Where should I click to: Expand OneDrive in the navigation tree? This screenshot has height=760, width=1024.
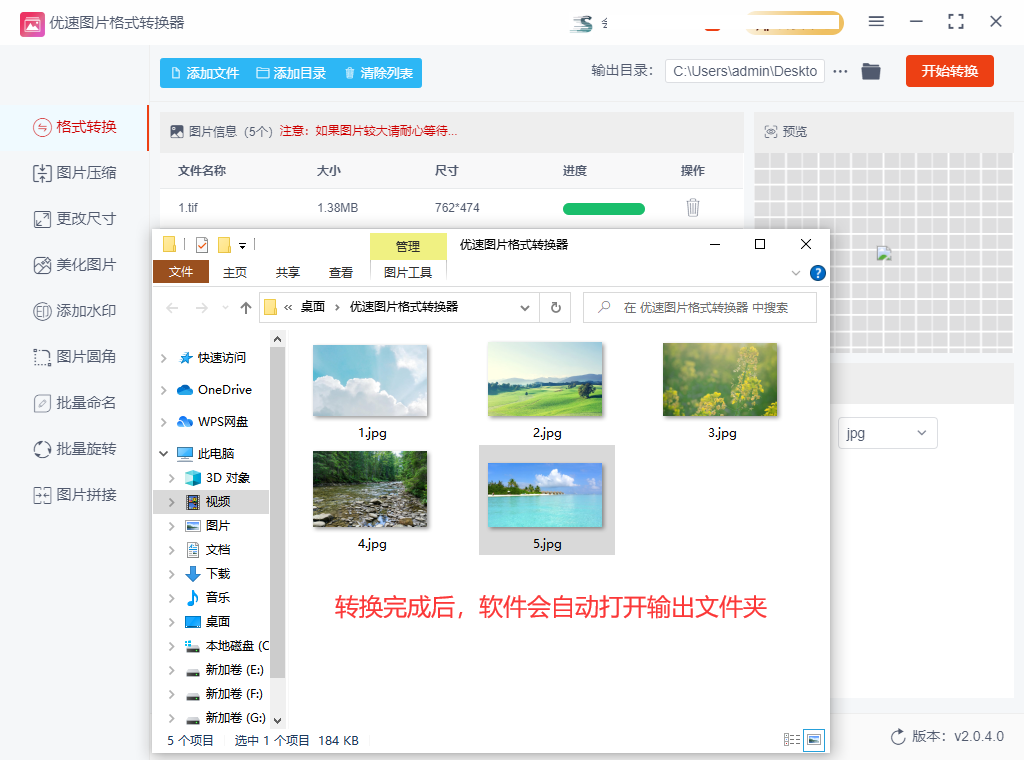(164, 390)
